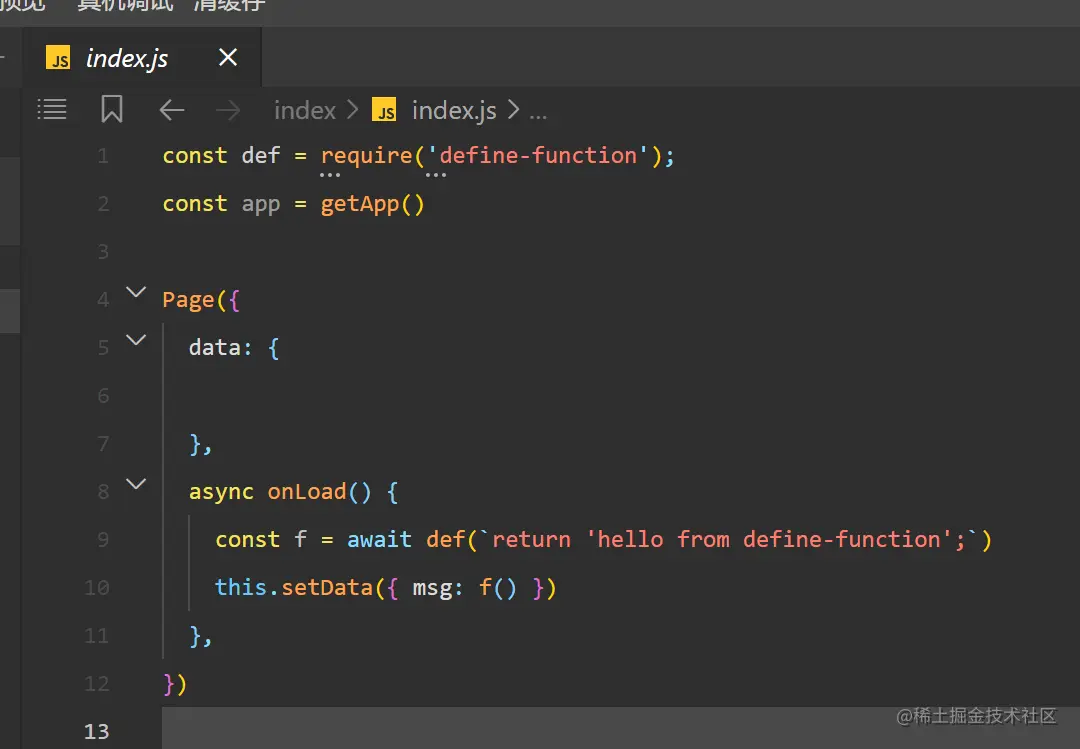Viewport: 1080px width, 749px height.
Task: Open the outline list icon in toolbar
Action: coord(52,110)
